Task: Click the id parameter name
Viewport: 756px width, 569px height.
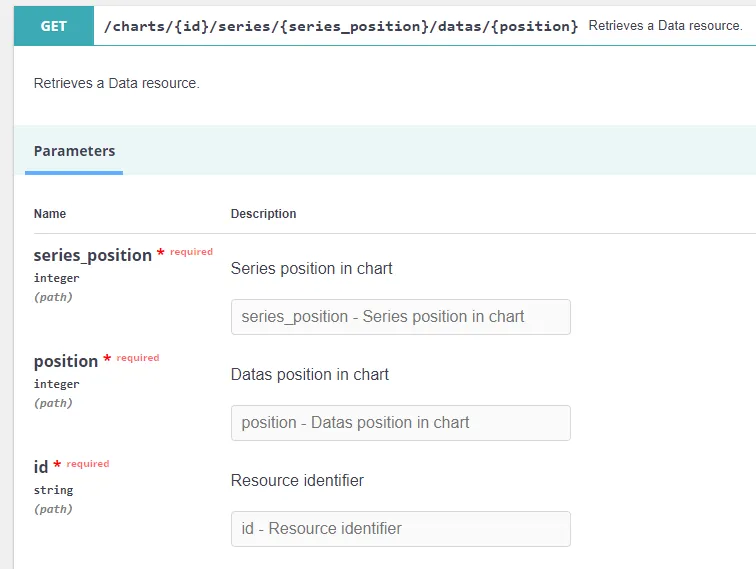Action: [41, 467]
